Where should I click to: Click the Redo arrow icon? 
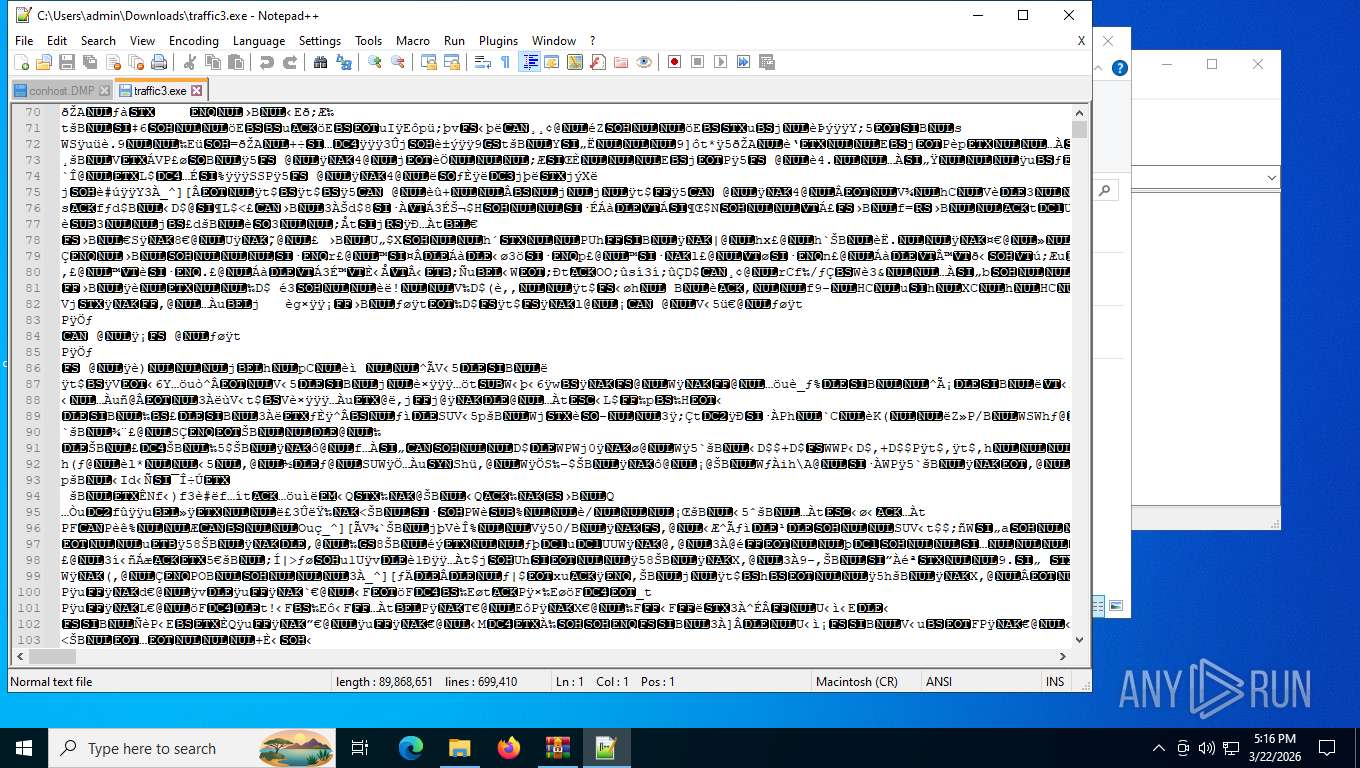click(290, 62)
